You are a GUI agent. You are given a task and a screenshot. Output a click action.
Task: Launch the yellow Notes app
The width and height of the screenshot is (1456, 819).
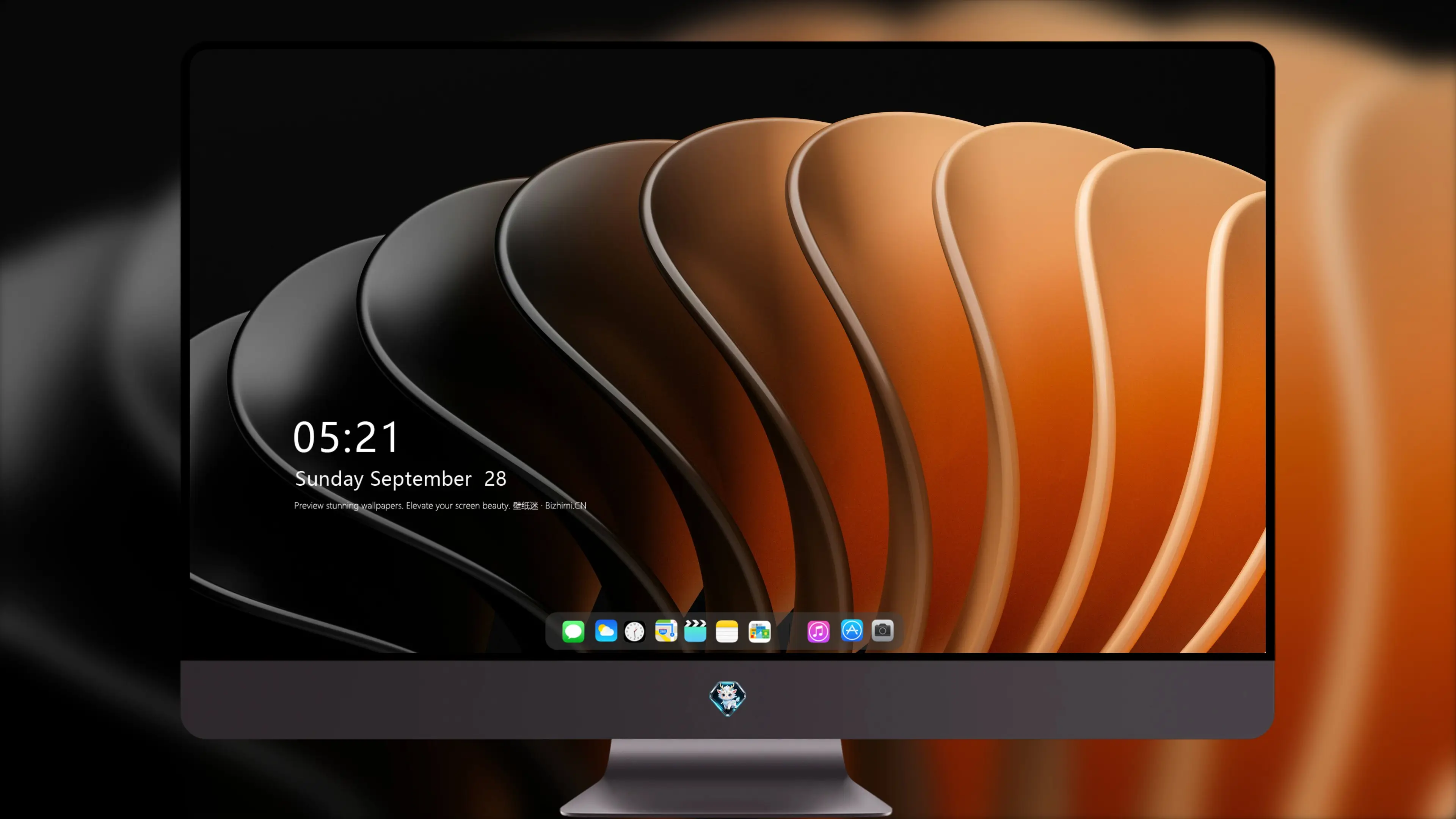726,631
